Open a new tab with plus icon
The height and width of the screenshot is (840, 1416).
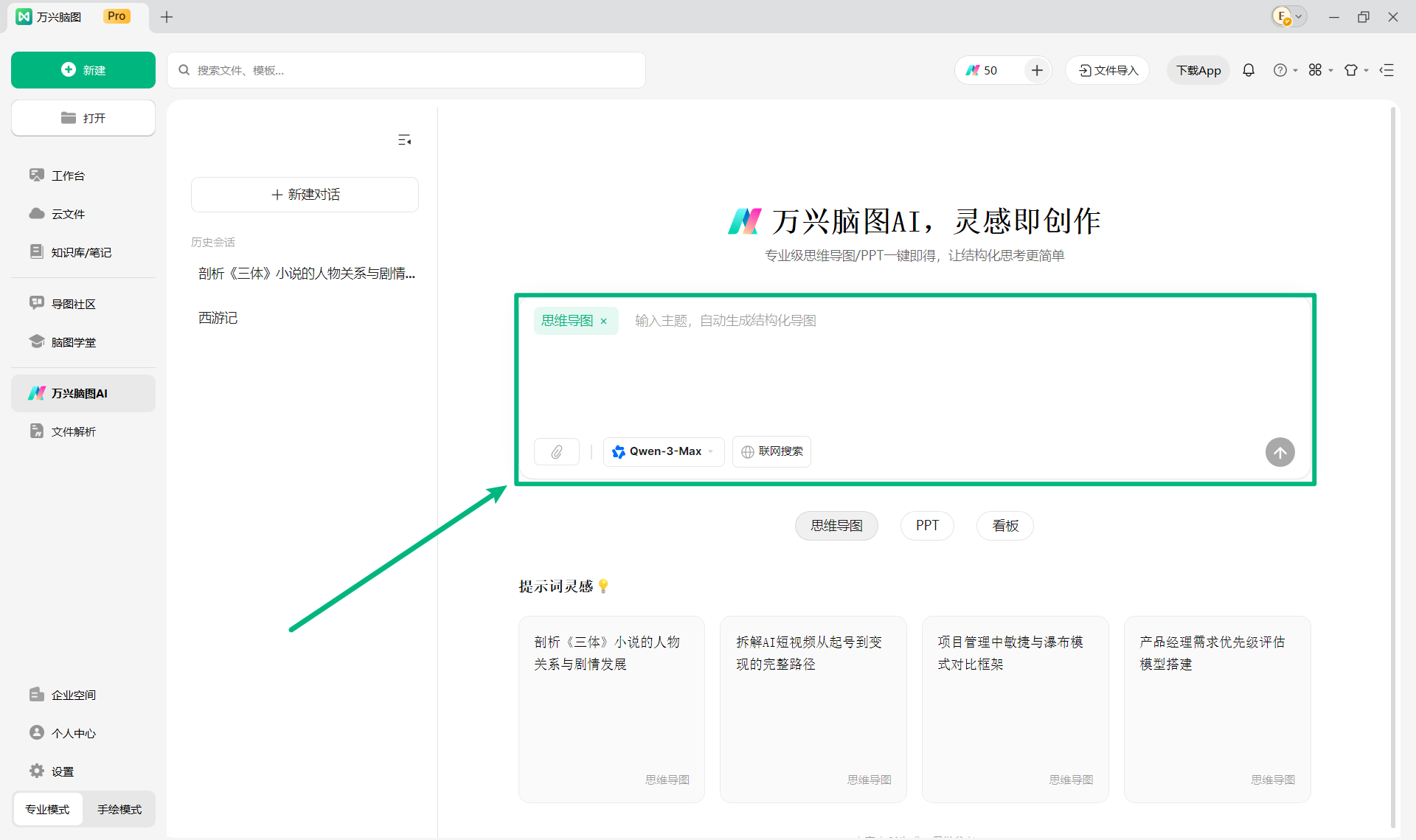pyautogui.click(x=167, y=17)
